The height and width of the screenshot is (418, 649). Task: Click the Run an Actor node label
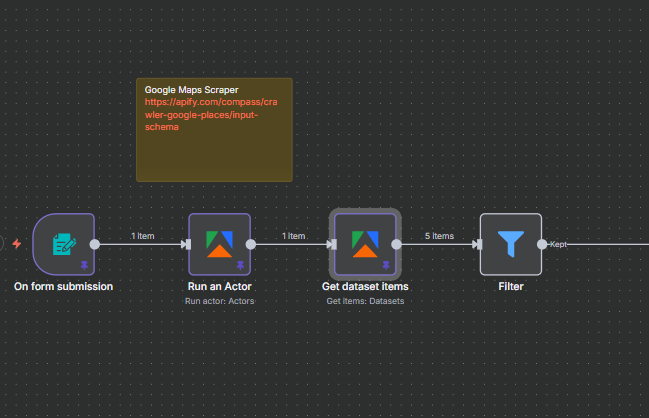219,286
